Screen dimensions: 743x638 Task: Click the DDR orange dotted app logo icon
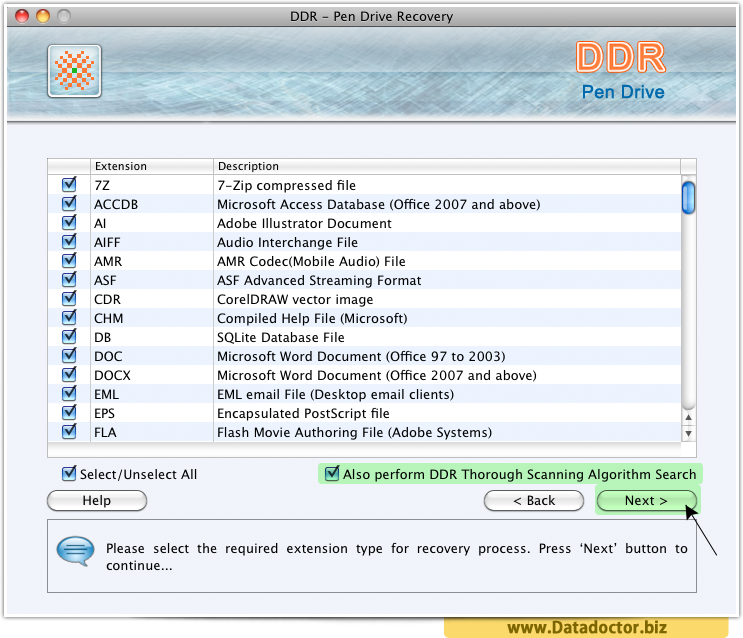(x=74, y=71)
